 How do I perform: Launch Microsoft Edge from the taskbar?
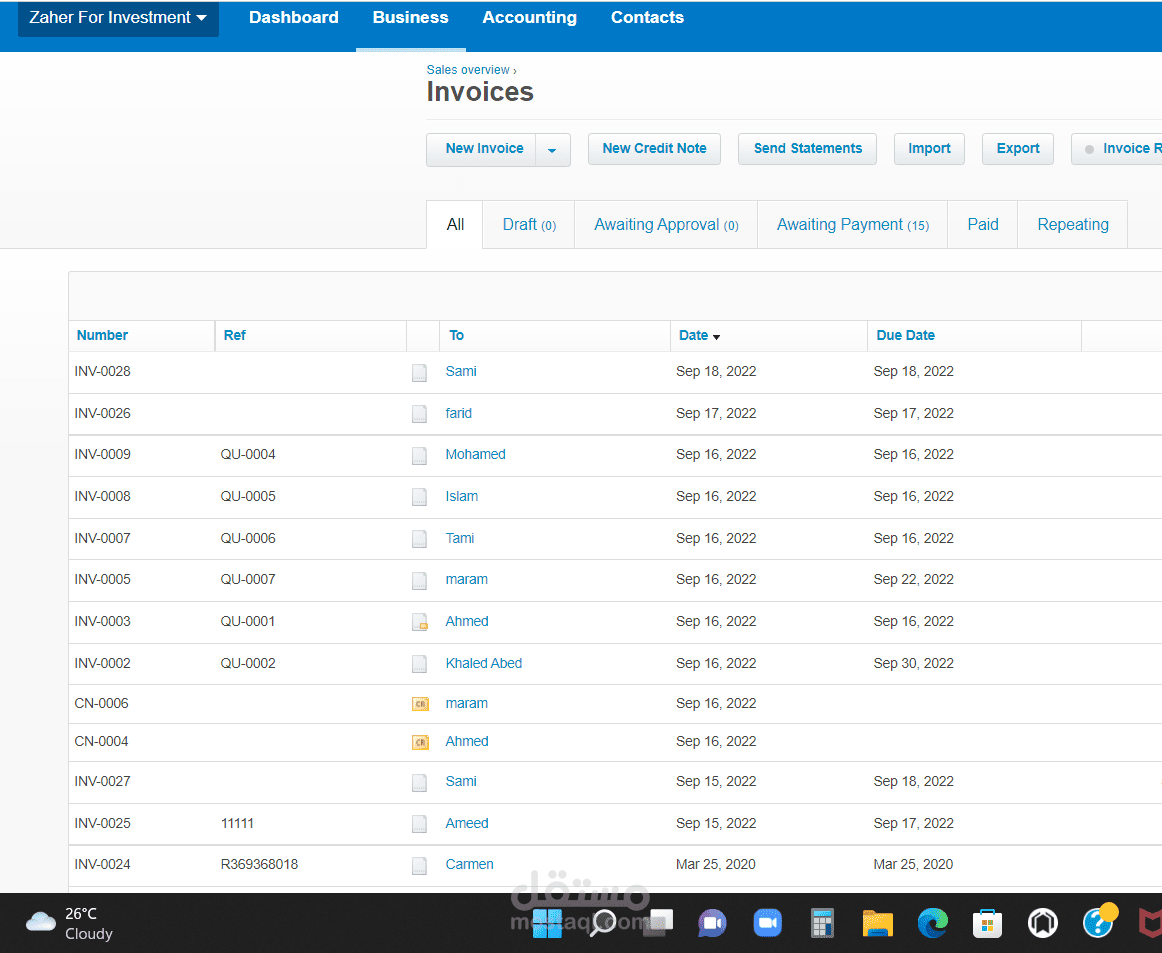click(932, 923)
